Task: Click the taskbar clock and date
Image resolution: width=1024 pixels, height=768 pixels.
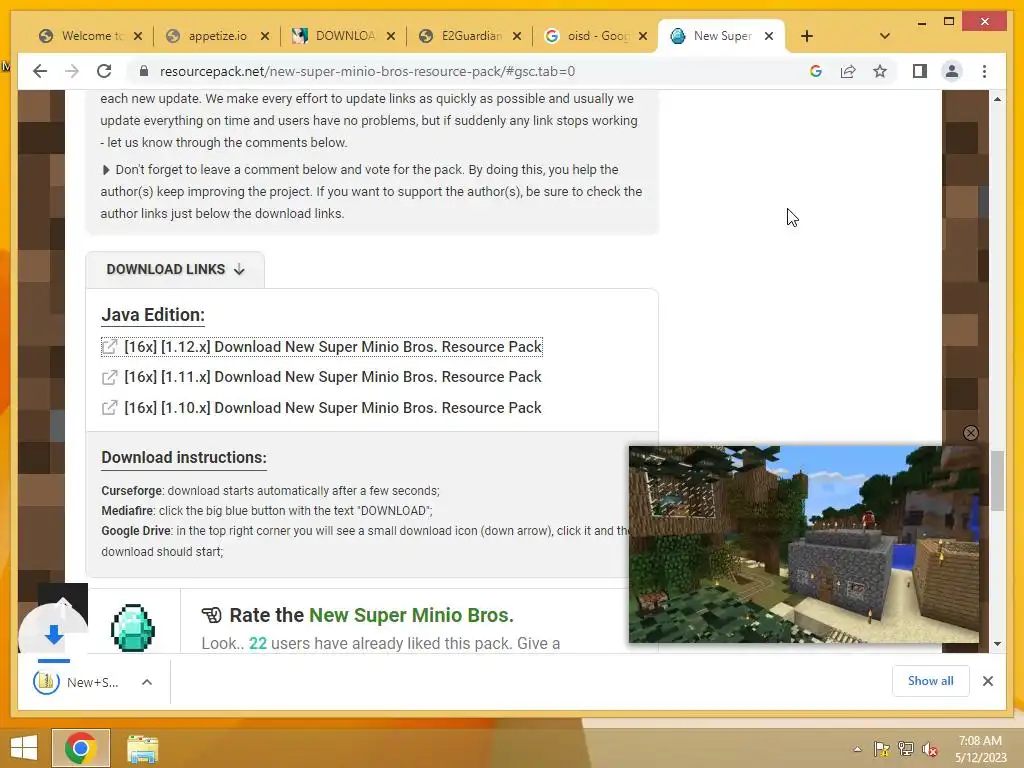Action: pyautogui.click(x=980, y=749)
